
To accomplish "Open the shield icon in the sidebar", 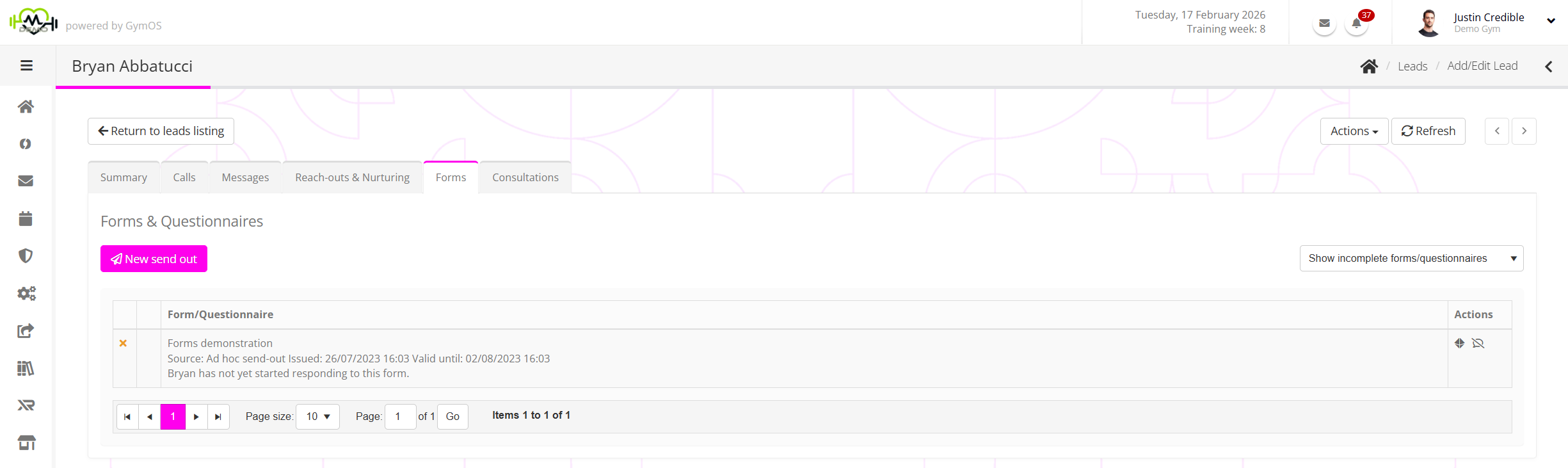I will tap(26, 256).
